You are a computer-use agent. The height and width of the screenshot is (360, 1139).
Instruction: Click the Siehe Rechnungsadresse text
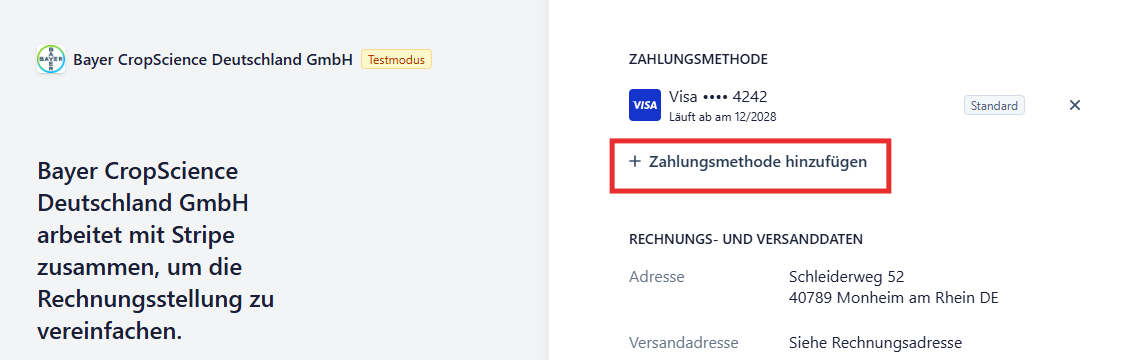(x=875, y=343)
